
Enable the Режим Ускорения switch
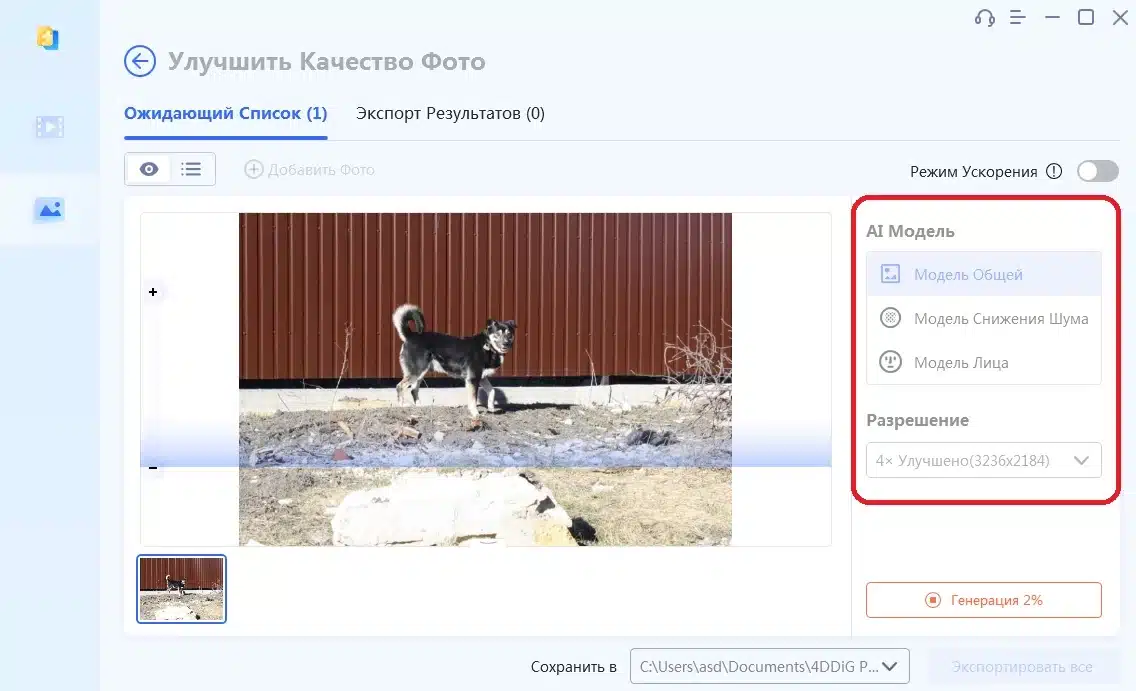click(x=1097, y=171)
